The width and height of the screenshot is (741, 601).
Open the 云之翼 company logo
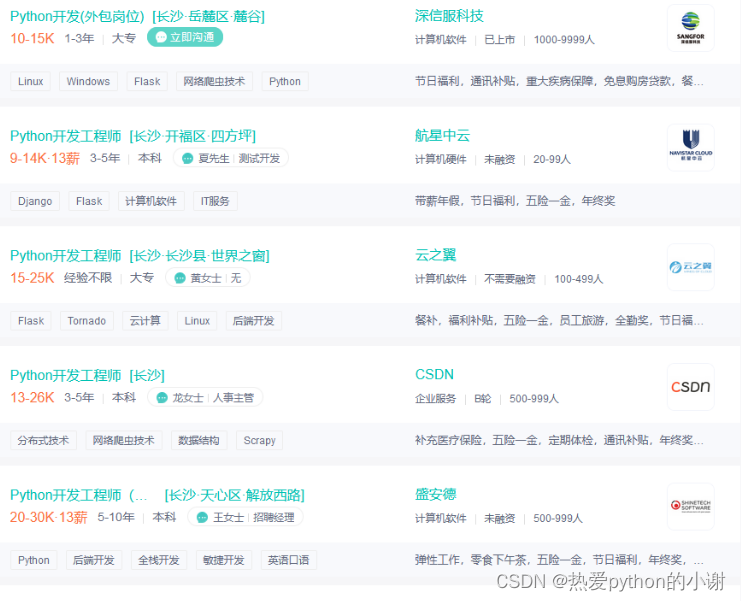[690, 267]
